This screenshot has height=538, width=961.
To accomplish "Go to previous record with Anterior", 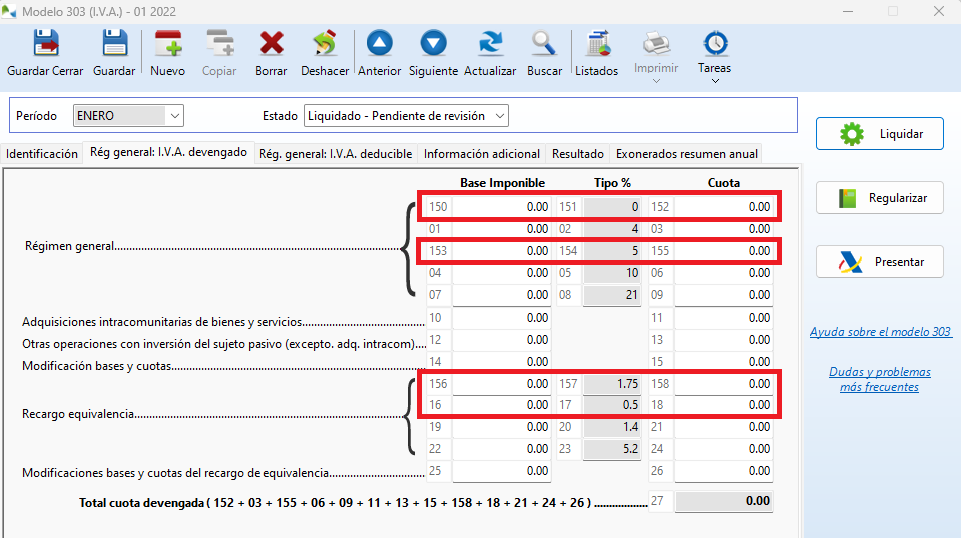I will 379,45.
